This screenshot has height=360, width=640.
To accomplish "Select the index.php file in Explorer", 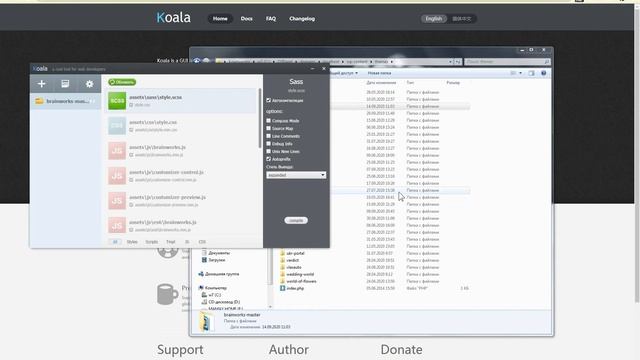I will tap(295, 288).
